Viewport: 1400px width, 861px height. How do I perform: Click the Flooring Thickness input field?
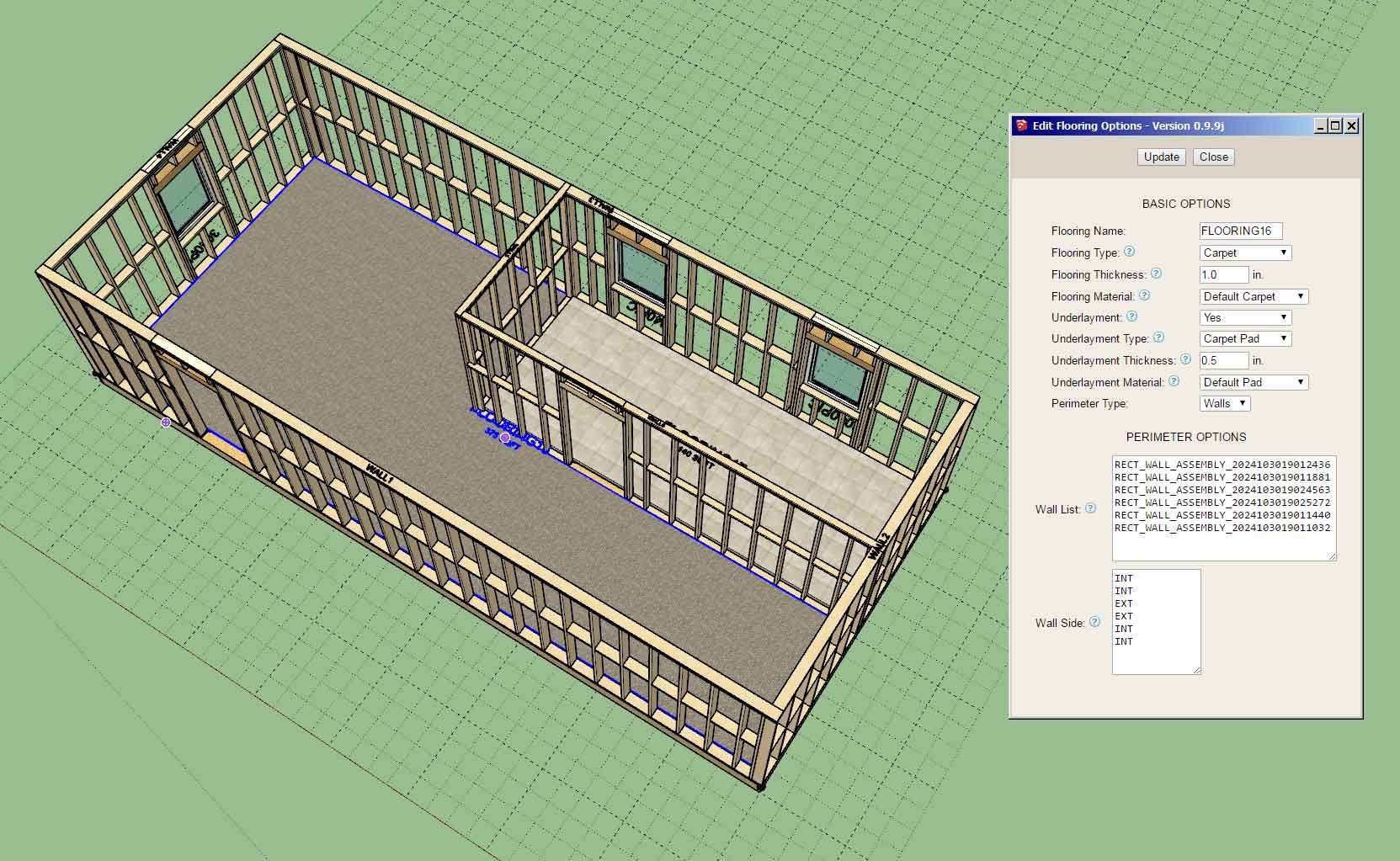pyautogui.click(x=1224, y=274)
